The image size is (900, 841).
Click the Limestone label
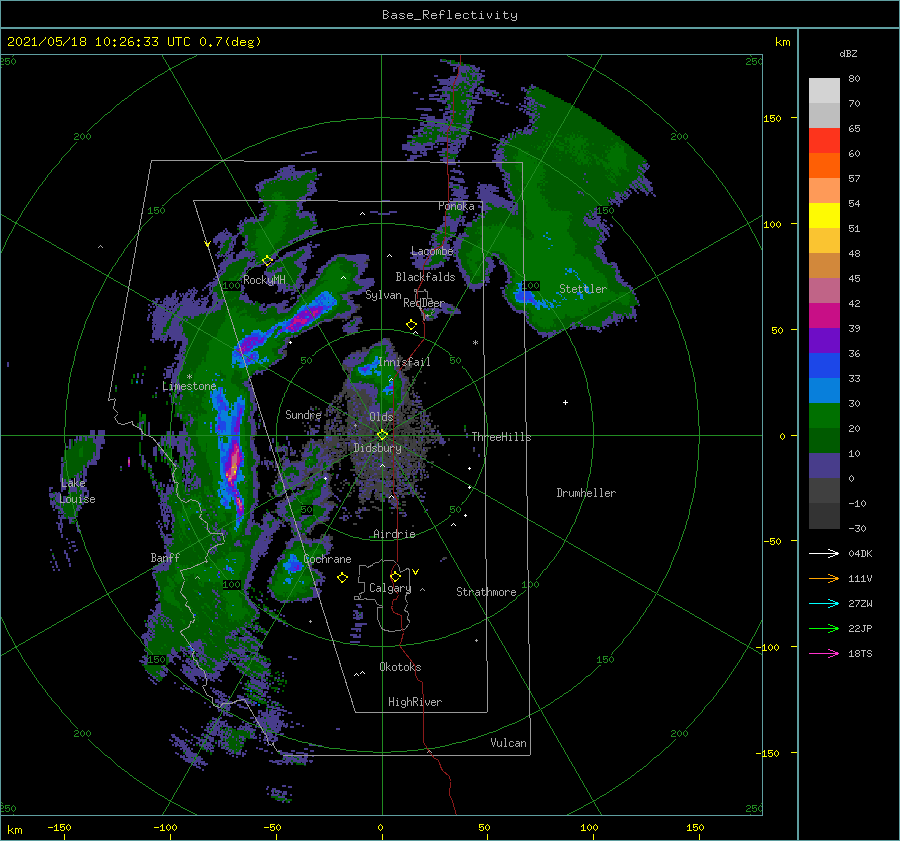(189, 386)
